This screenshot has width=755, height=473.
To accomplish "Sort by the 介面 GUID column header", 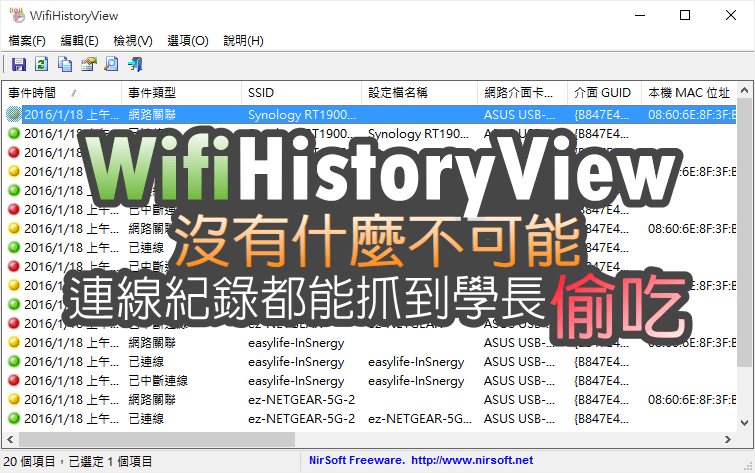I will pos(604,92).
